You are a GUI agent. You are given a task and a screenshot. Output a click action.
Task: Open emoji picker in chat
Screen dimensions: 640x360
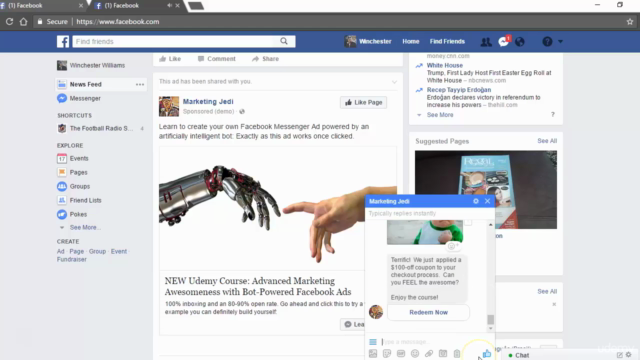pos(415,353)
